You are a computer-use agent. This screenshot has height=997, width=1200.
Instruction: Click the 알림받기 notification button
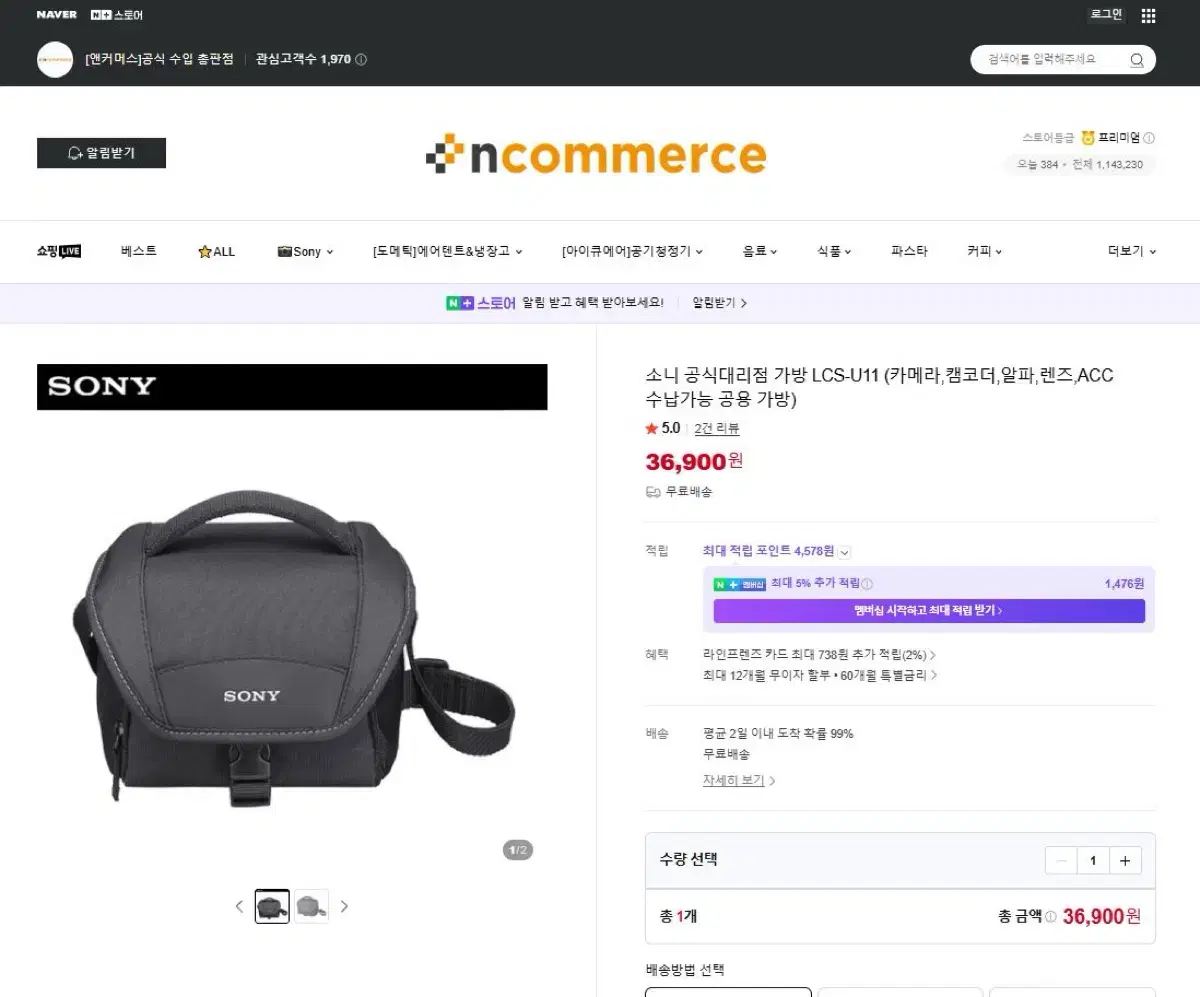(101, 153)
